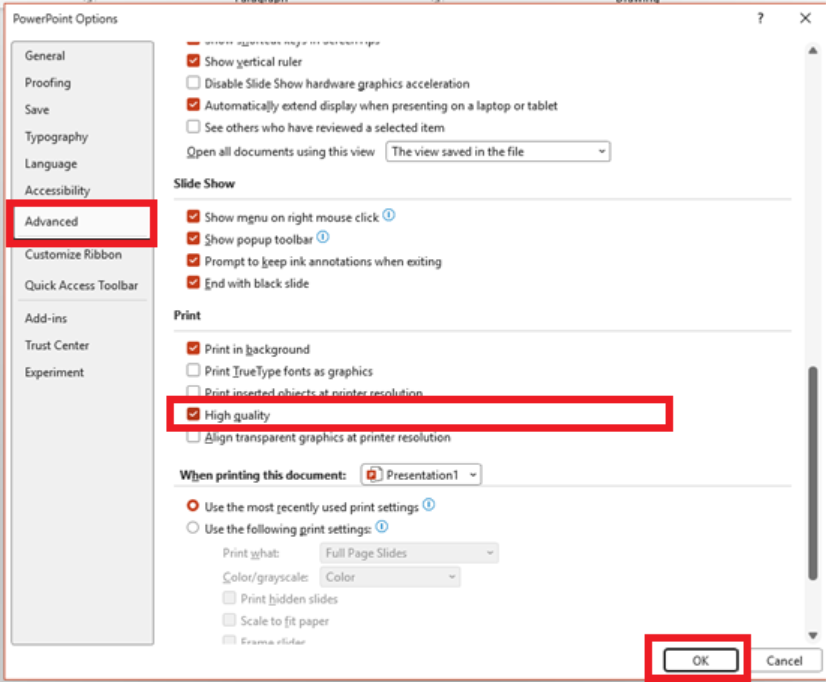Toggle Prompt to keep ink annotations when exiting
Viewport: 826px width, 682px height.
[193, 261]
